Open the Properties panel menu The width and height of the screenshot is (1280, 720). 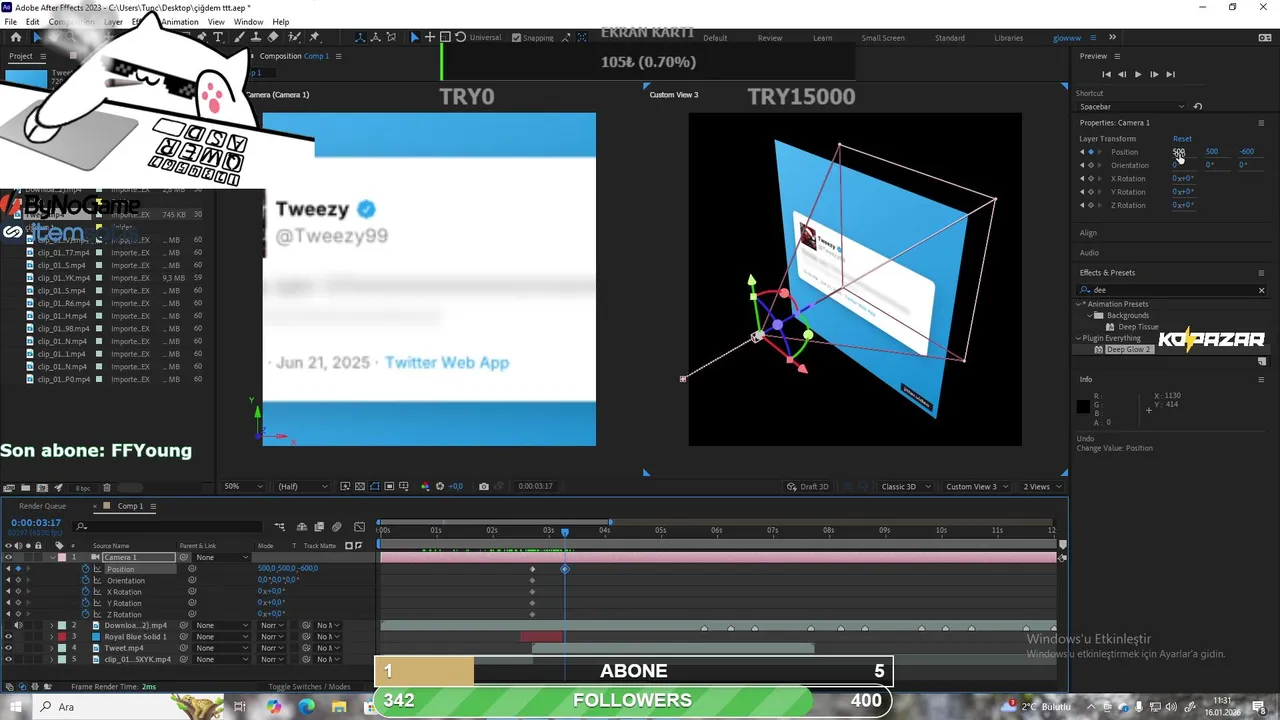[1261, 123]
